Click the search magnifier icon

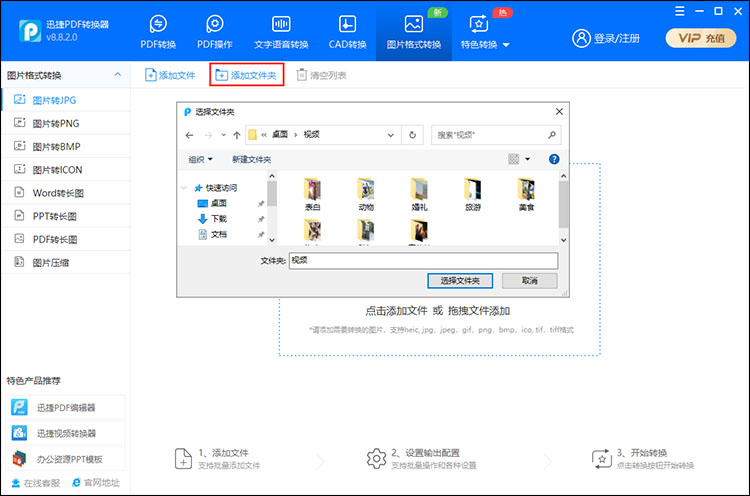click(552, 135)
